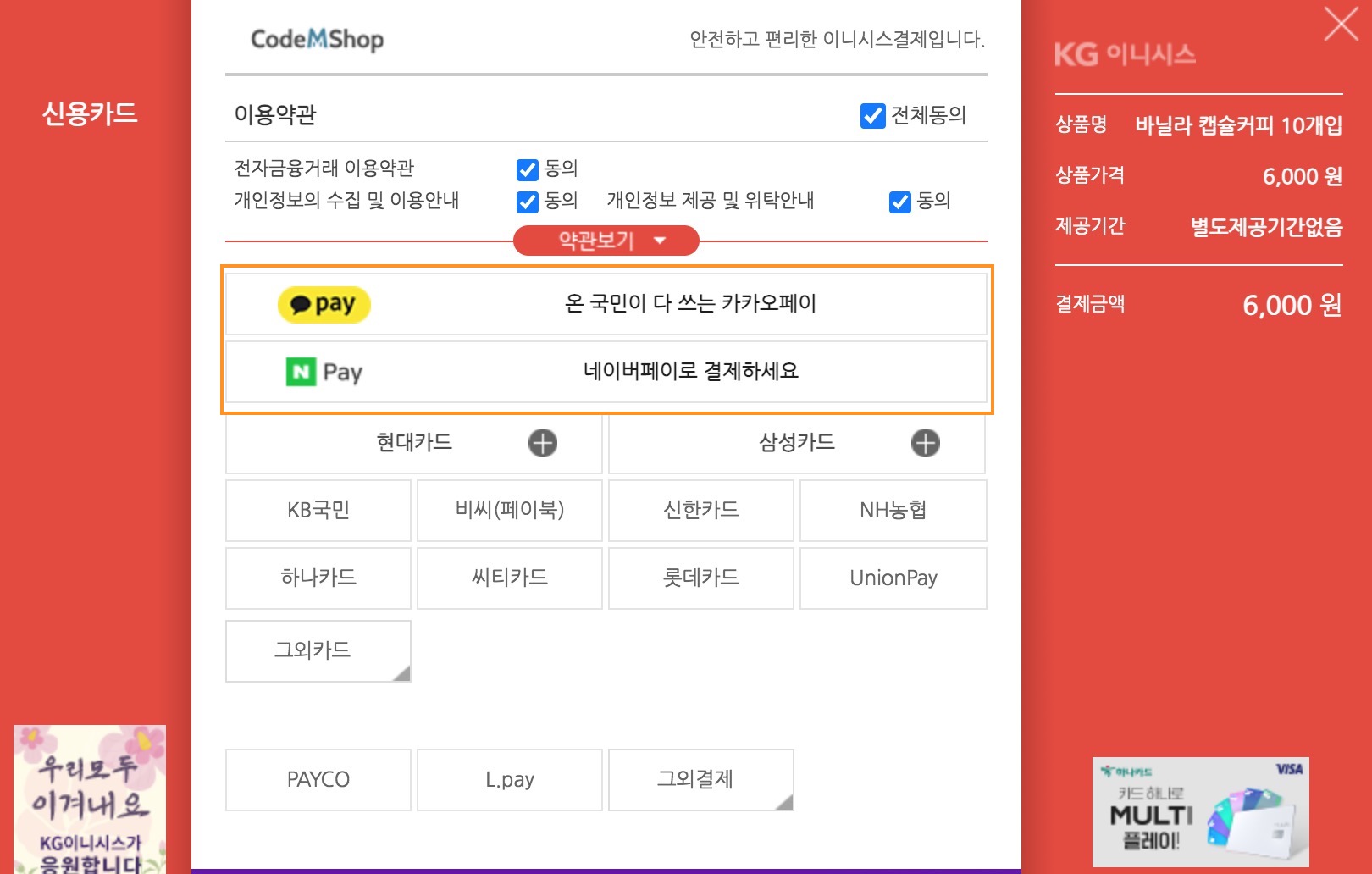Open the 그외카드 dropdown list
1372x874 pixels.
pos(318,650)
